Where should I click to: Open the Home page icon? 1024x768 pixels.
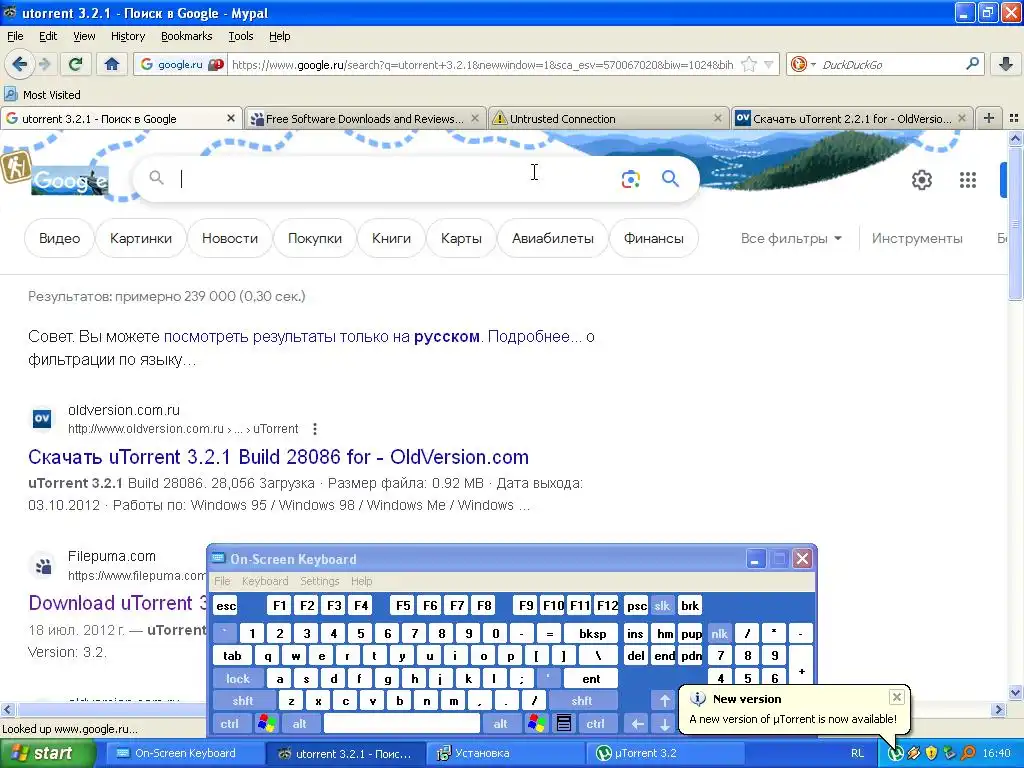click(x=112, y=64)
